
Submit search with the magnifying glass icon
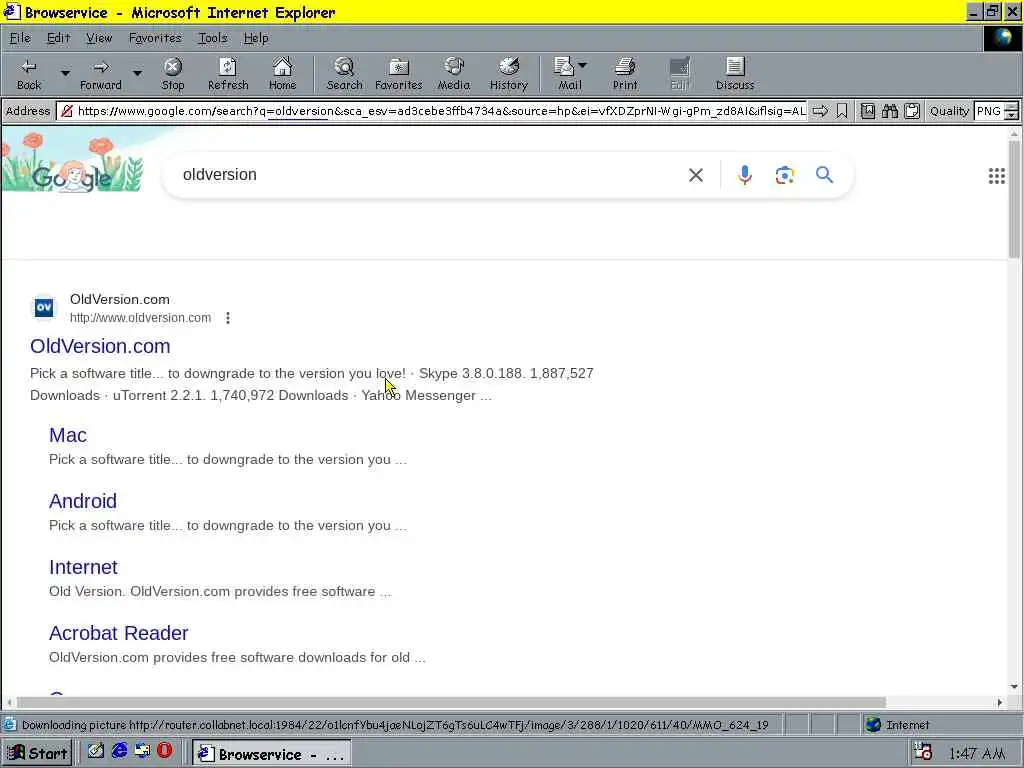pyautogui.click(x=824, y=174)
